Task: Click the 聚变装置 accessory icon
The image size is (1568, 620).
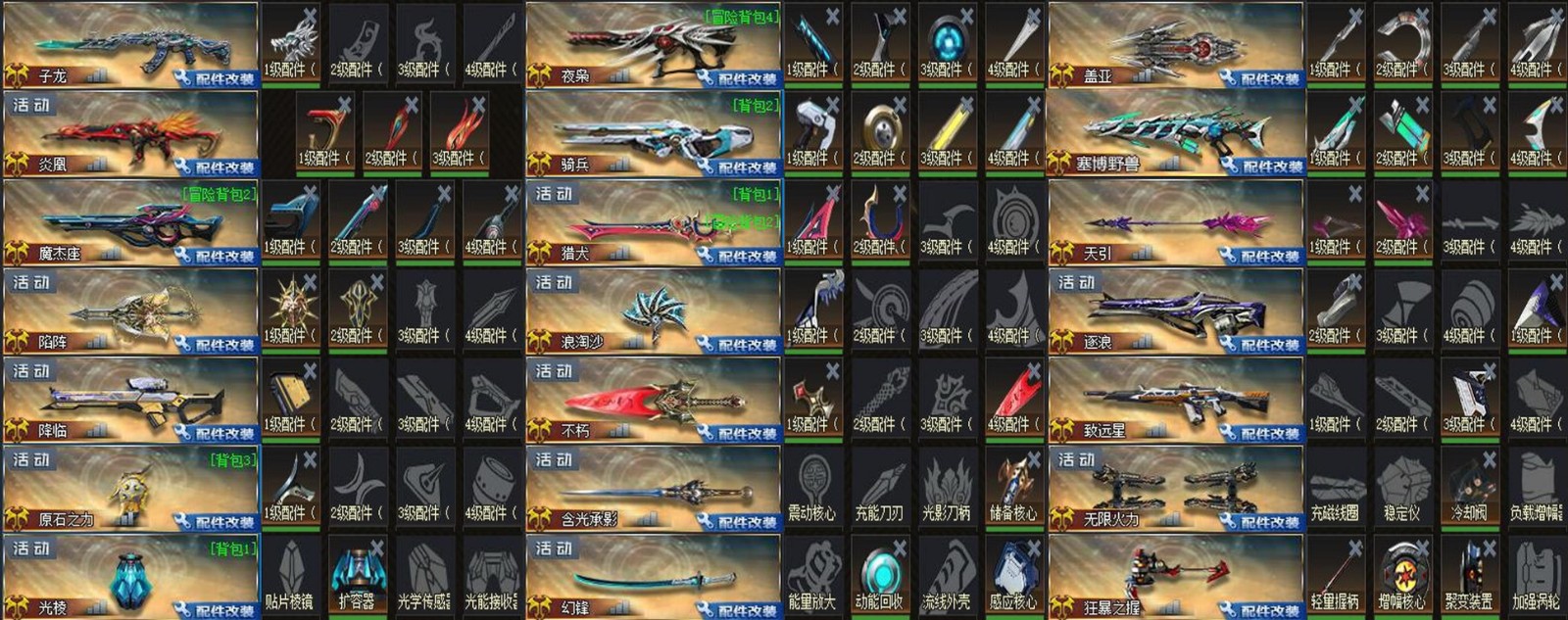Action: 1468,576
